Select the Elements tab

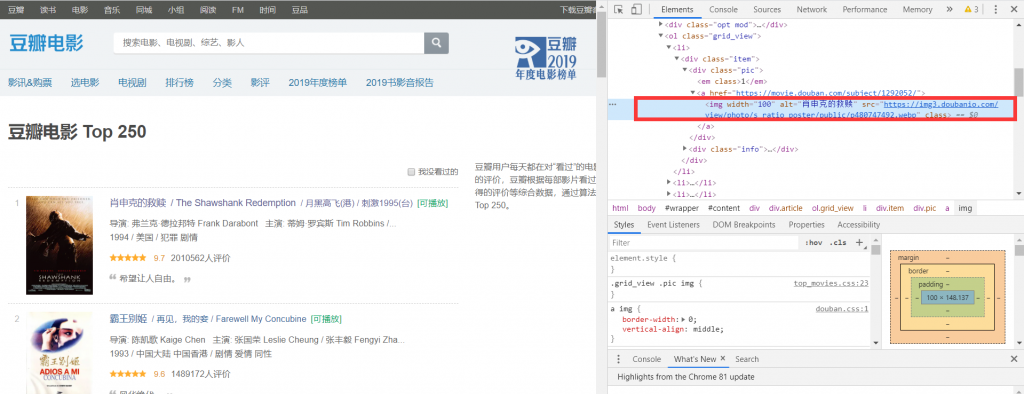677,9
